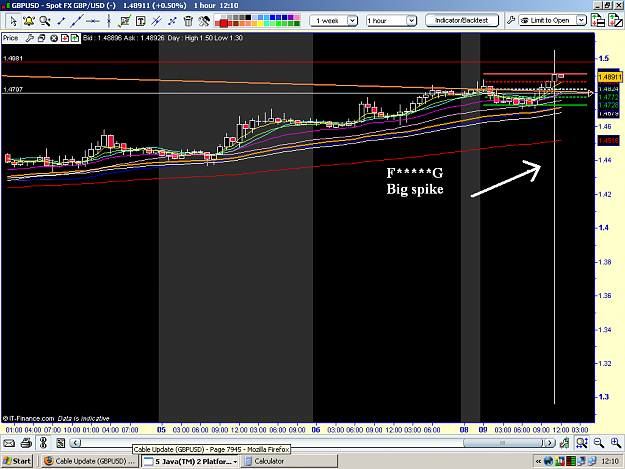625x469 pixels.
Task: Zoom in the chart with plus magnifier
Action: point(616,443)
